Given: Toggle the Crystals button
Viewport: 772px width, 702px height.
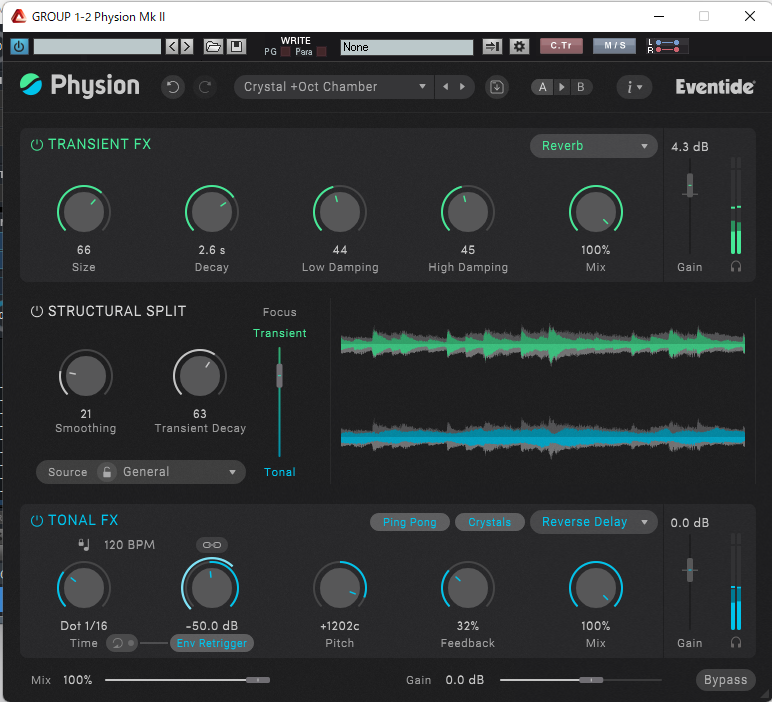Looking at the screenshot, I should click(489, 522).
